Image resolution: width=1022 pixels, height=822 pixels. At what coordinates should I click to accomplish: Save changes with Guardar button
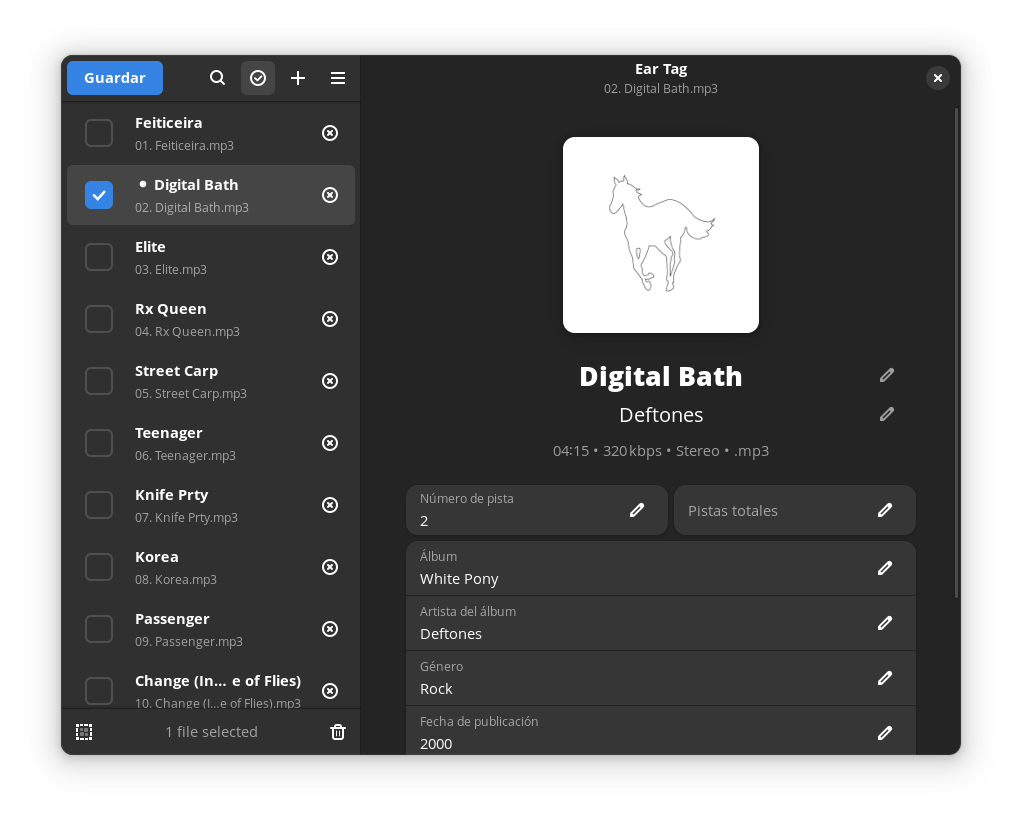[115, 78]
